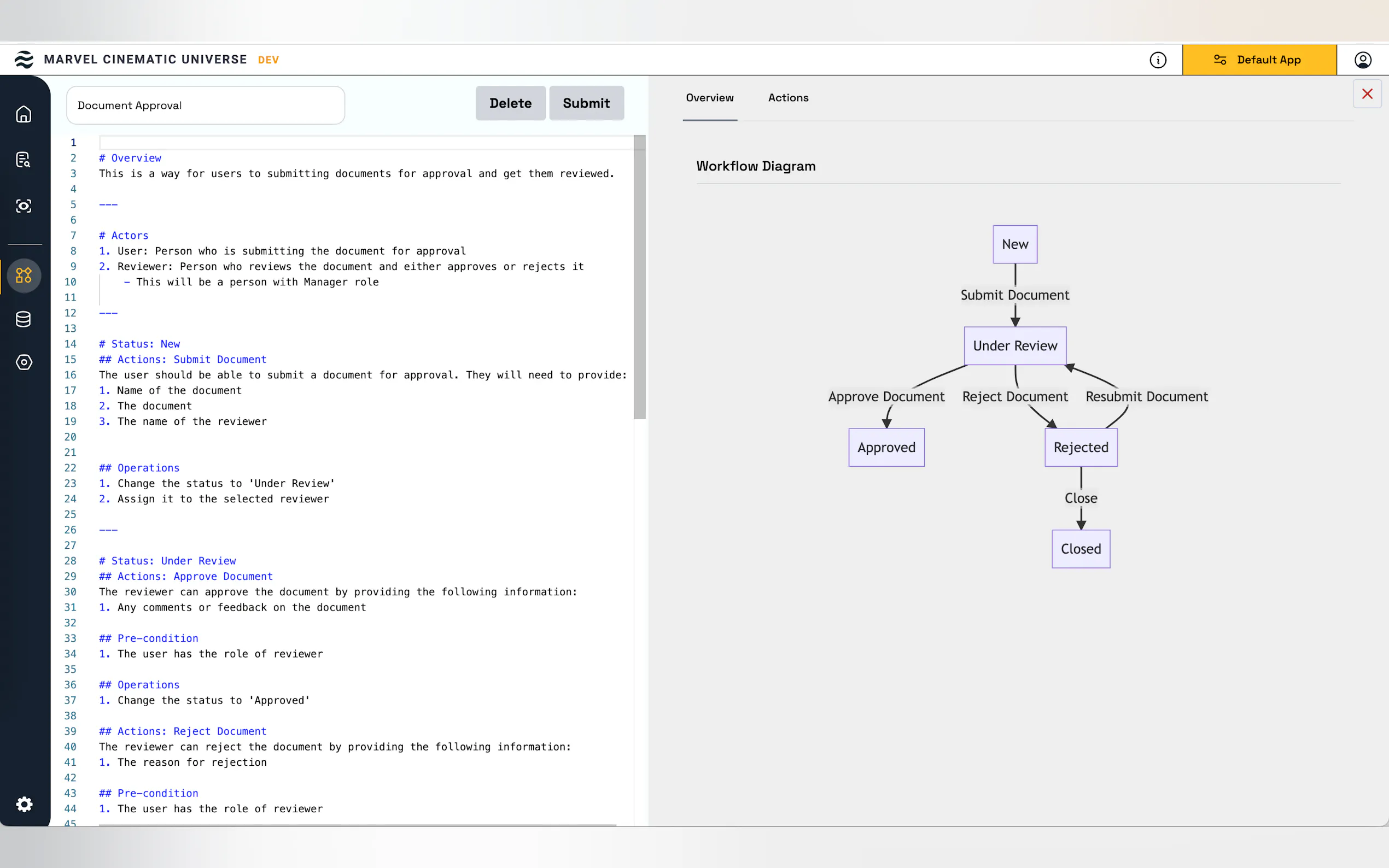This screenshot has width=1389, height=868.
Task: Click the hexagon settings sidebar icon
Action: point(24,362)
